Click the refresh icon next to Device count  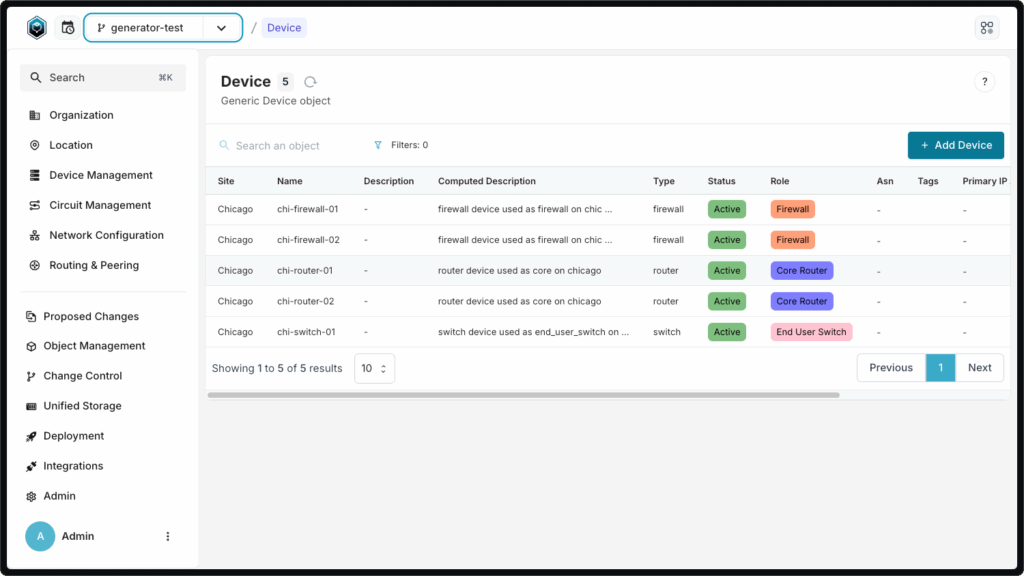click(310, 82)
